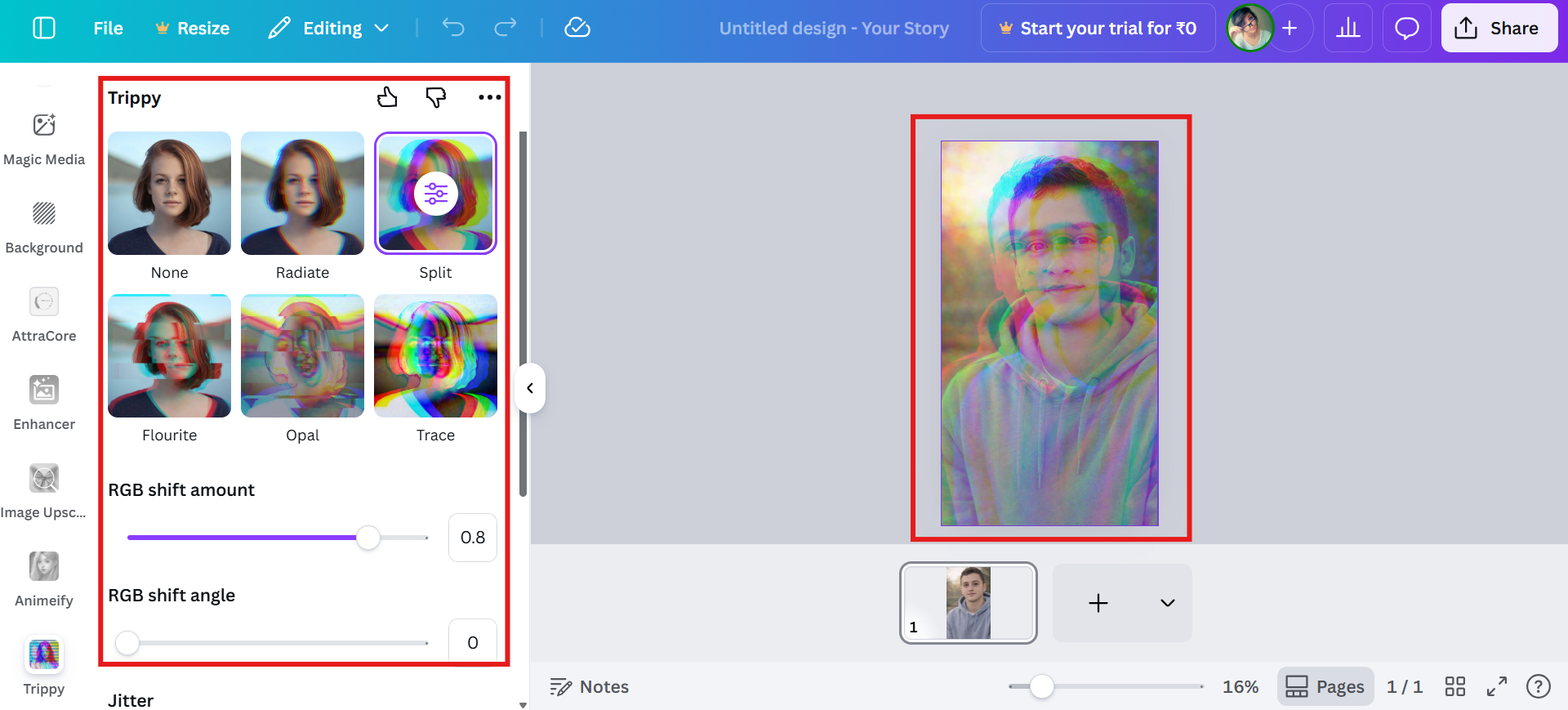Open the grid view icon

tap(1455, 687)
